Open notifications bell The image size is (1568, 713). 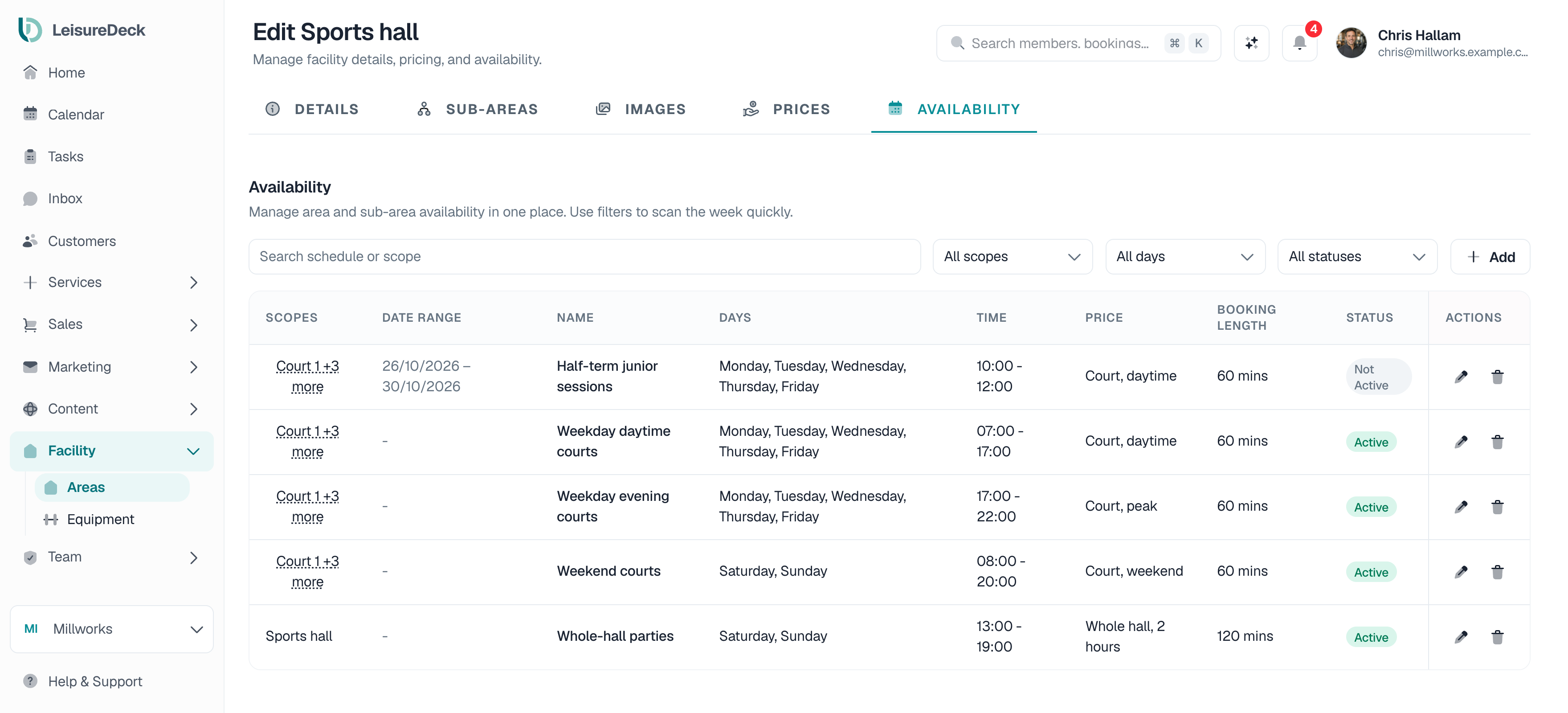[1299, 43]
